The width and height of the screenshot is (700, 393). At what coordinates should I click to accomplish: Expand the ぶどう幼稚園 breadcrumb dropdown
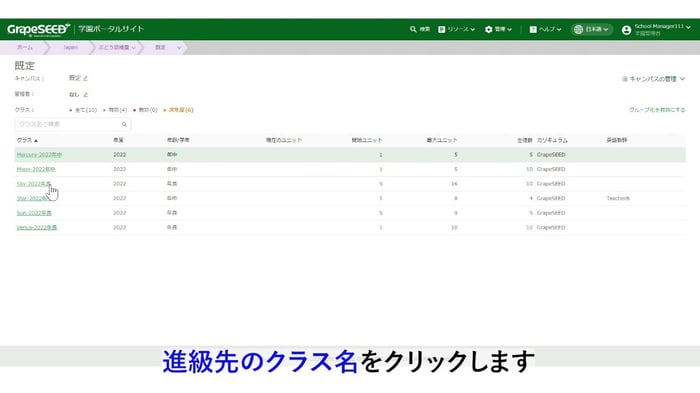point(133,48)
